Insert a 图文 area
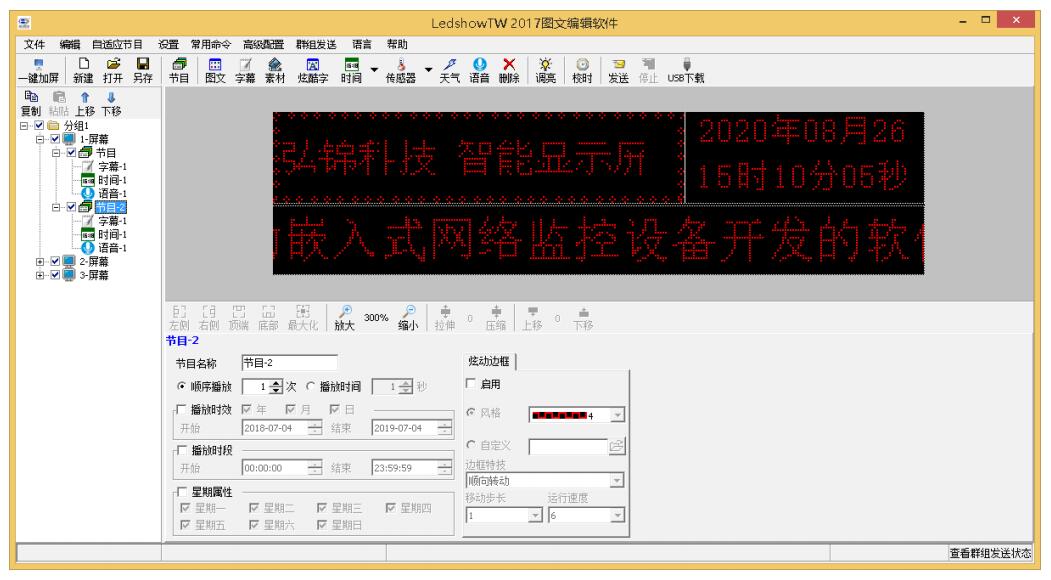Image resolution: width=1051 pixels, height=580 pixels. click(214, 70)
